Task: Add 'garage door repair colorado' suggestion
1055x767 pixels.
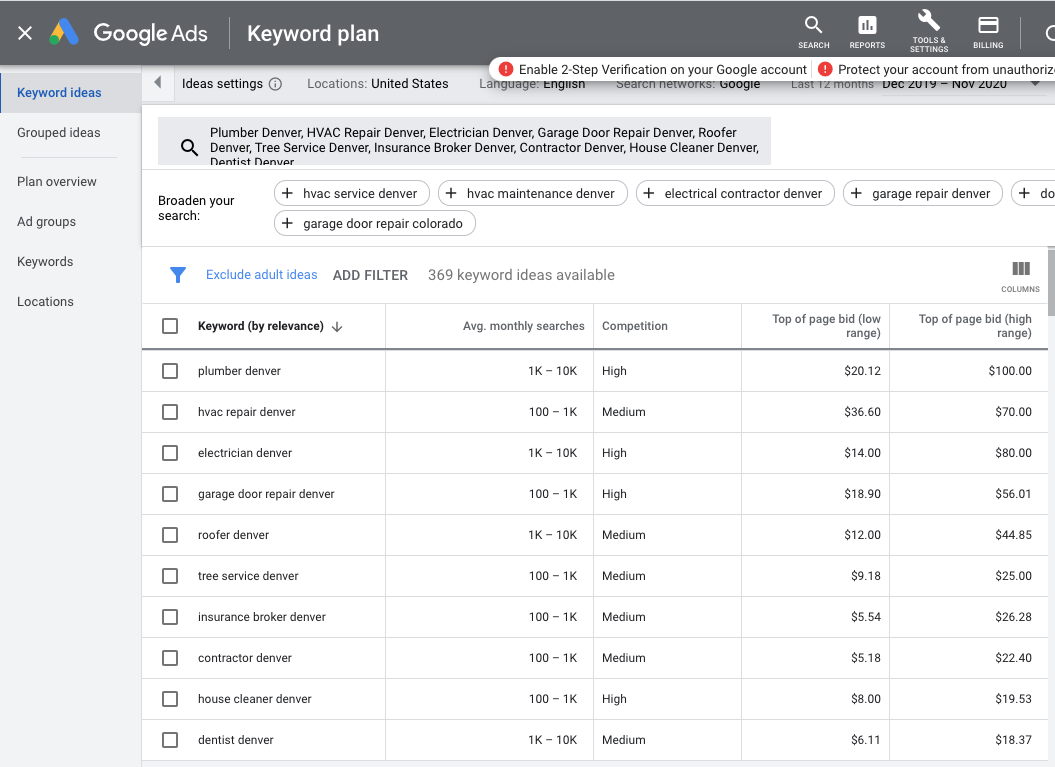Action: [x=375, y=223]
